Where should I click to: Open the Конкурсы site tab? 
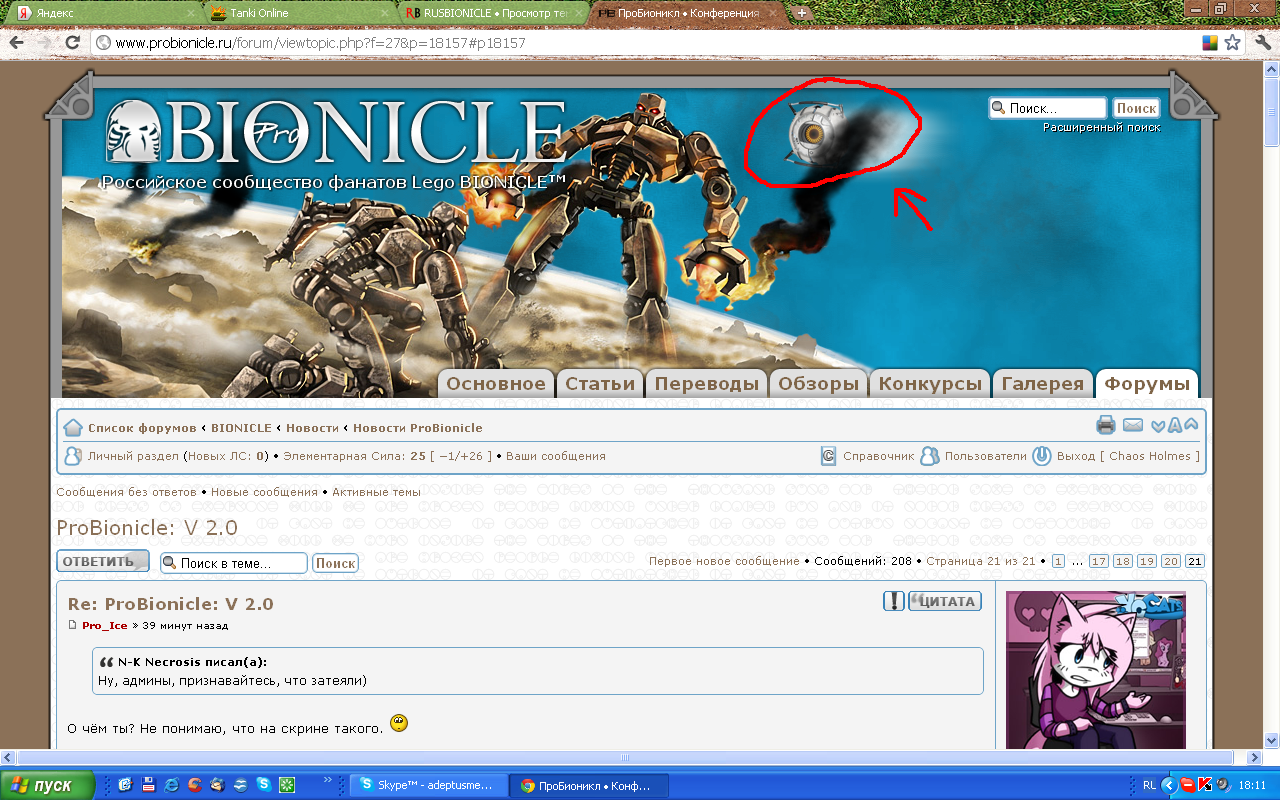pyautogui.click(x=930, y=384)
